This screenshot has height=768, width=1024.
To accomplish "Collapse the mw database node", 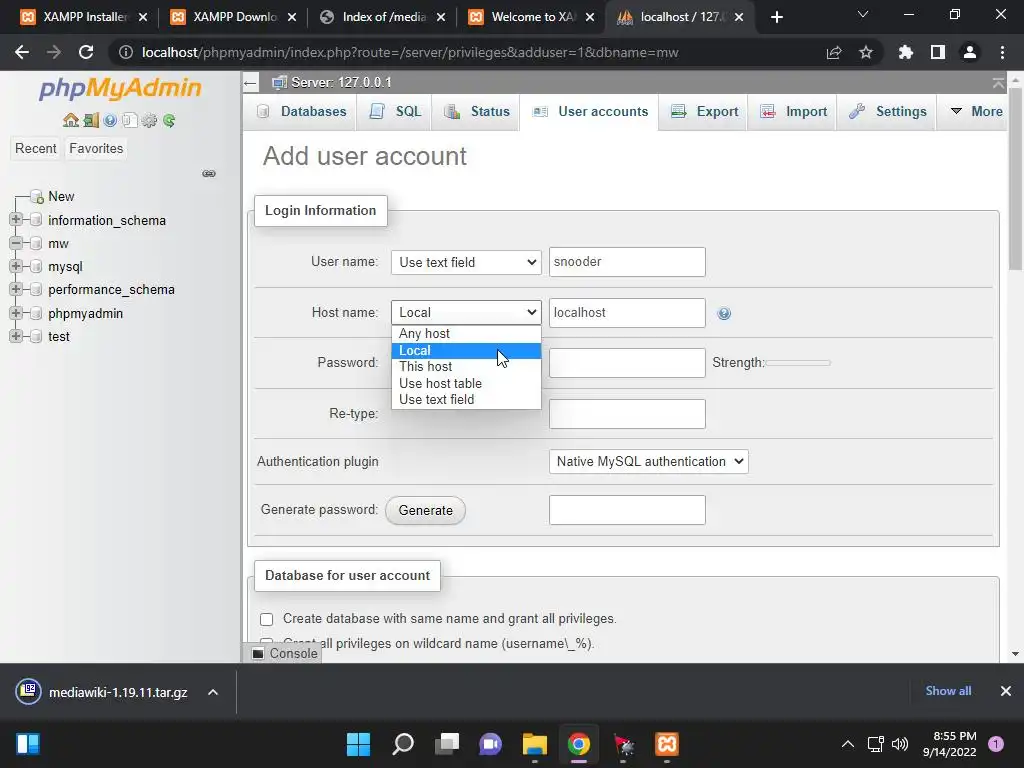I will pos(16,243).
